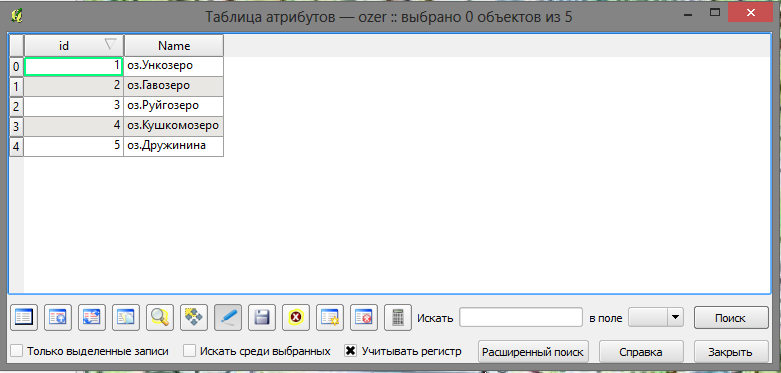Click the Unselect all icon
The image size is (781, 373).
click(x=23, y=317)
